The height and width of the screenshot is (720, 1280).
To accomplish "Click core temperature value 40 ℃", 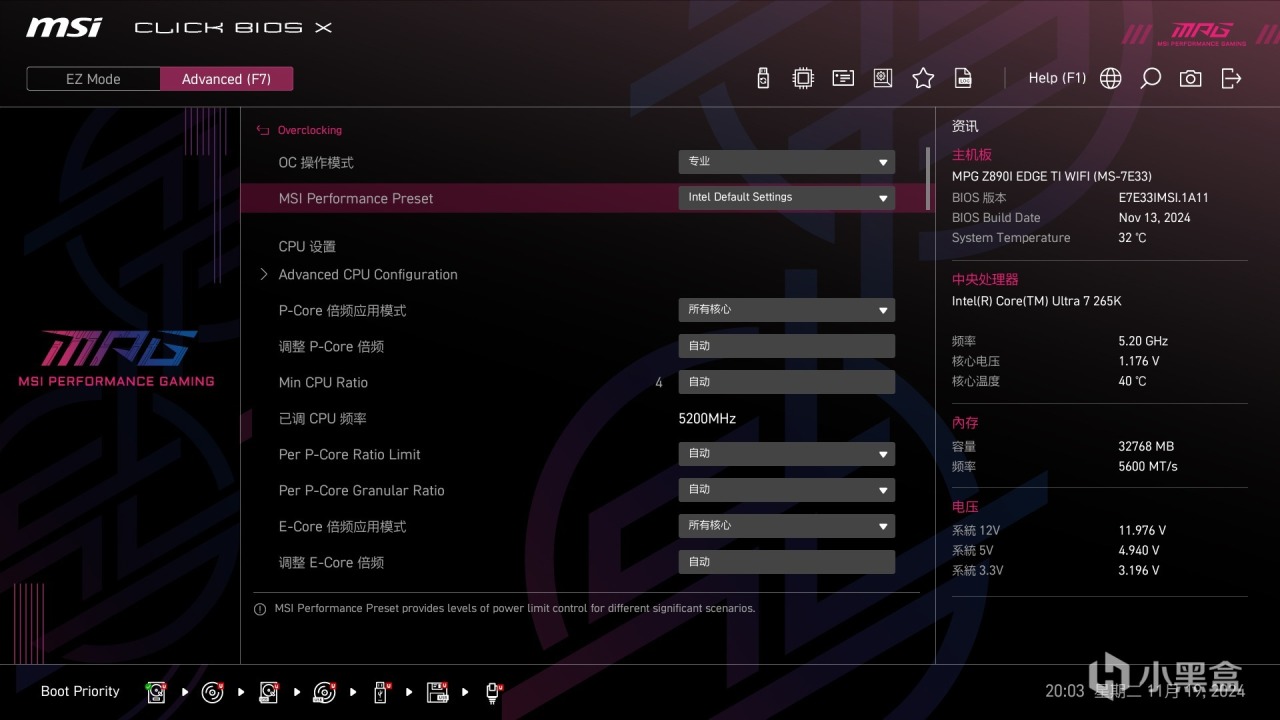I will [x=1132, y=381].
